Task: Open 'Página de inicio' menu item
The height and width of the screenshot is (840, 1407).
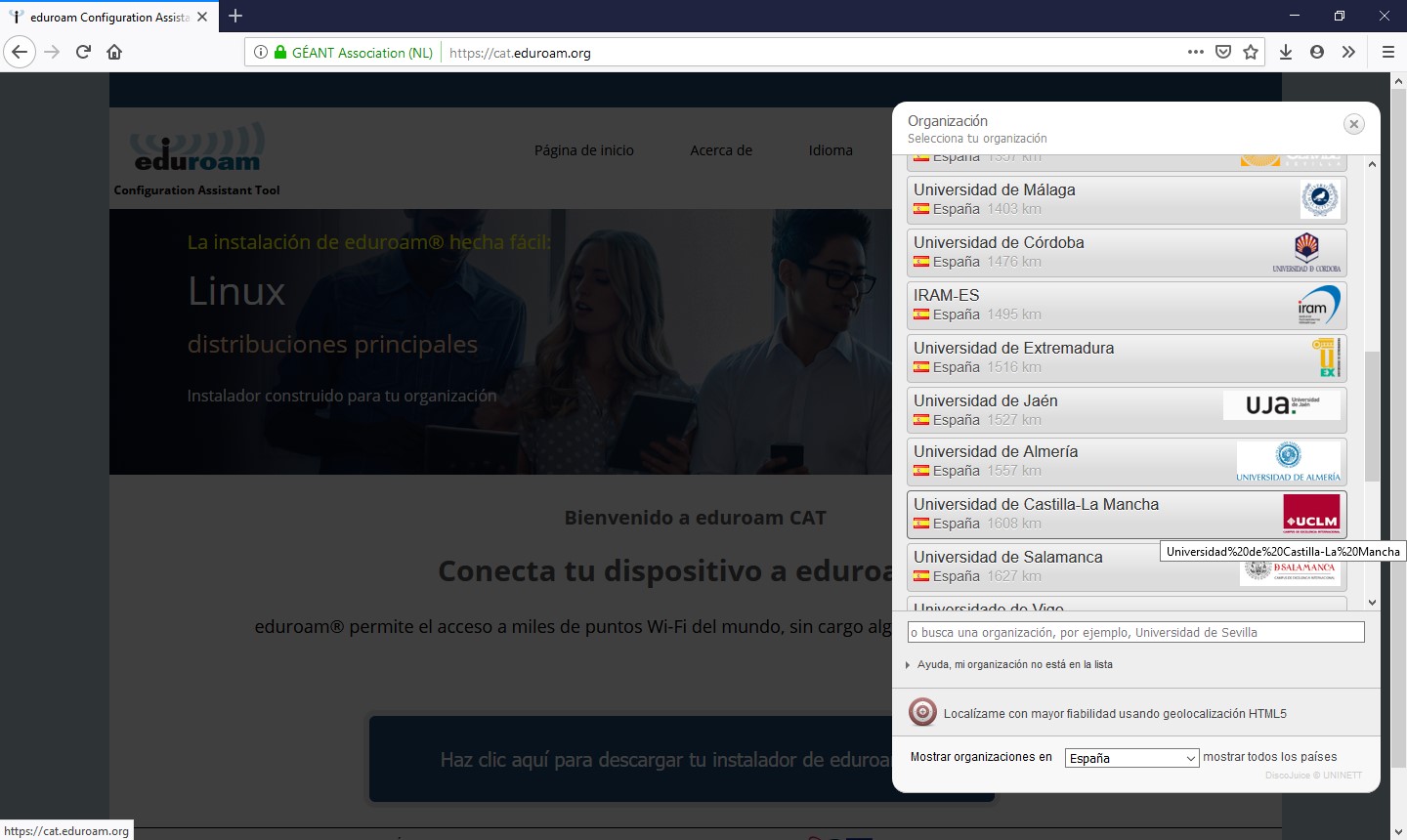Action: [x=584, y=150]
